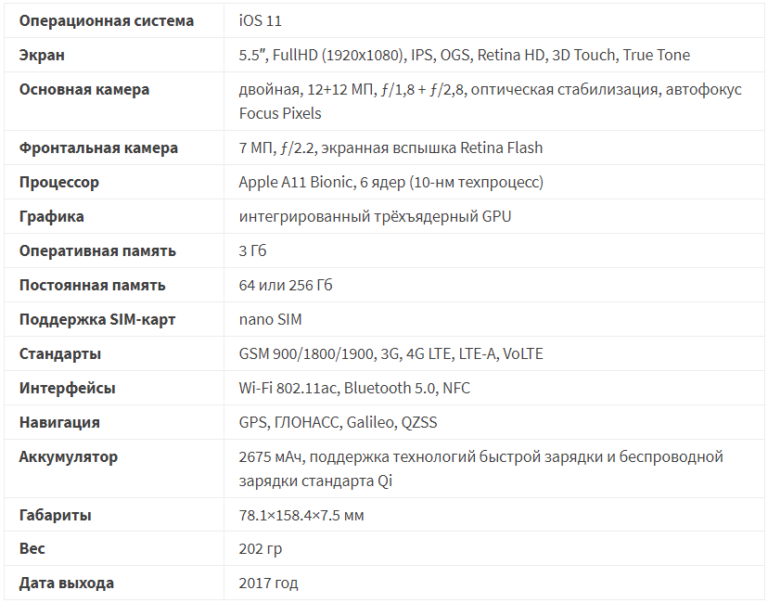Click the '78.1×158.4×7.5 мм' dimensions value
Viewport: 768px width, 603px height.
tap(301, 515)
